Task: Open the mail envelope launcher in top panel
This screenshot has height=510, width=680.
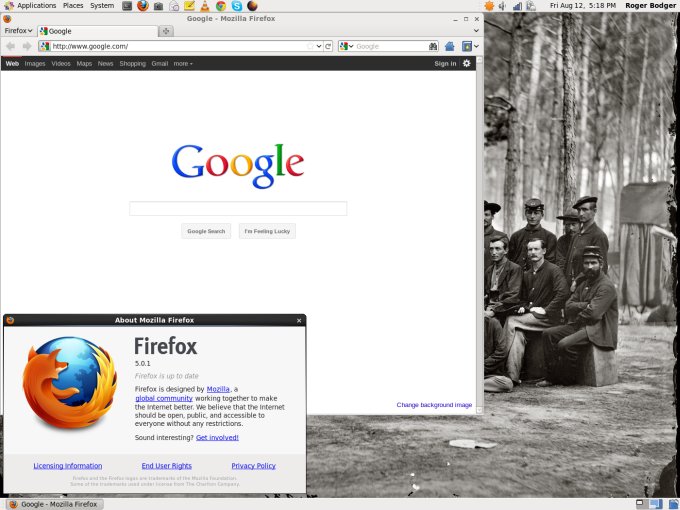Action: point(174,6)
